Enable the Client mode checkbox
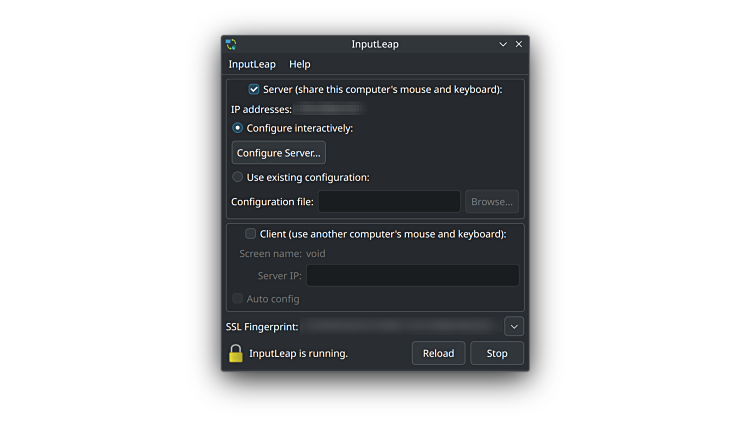The width and height of the screenshot is (752, 423). 251,234
